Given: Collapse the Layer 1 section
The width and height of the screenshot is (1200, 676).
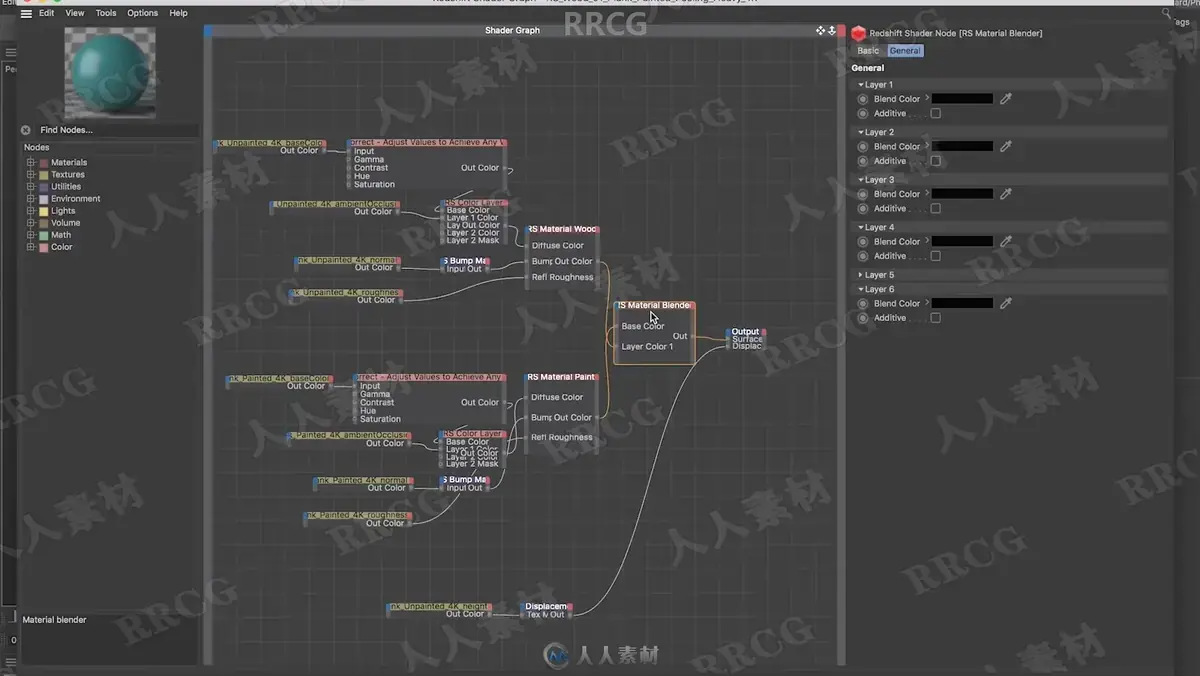Looking at the screenshot, I should click(x=861, y=85).
